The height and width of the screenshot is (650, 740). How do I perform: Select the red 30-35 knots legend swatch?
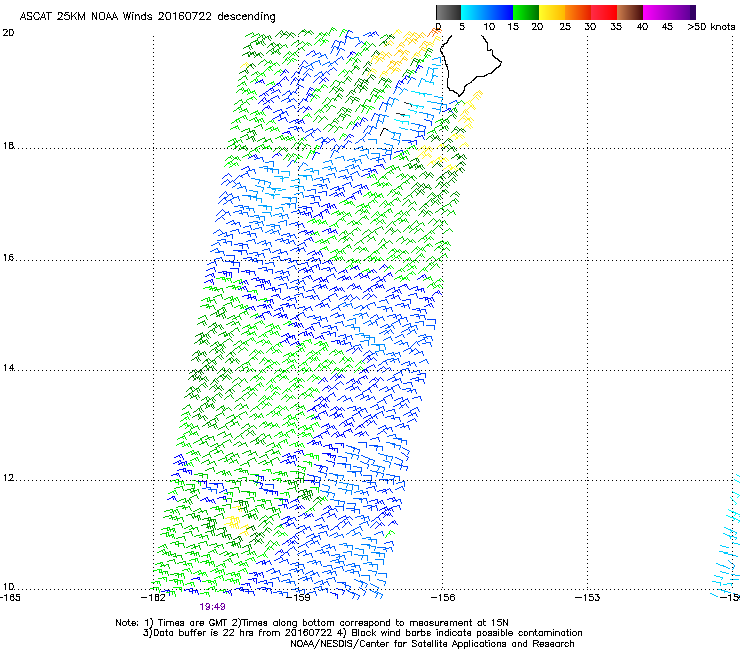tap(604, 12)
